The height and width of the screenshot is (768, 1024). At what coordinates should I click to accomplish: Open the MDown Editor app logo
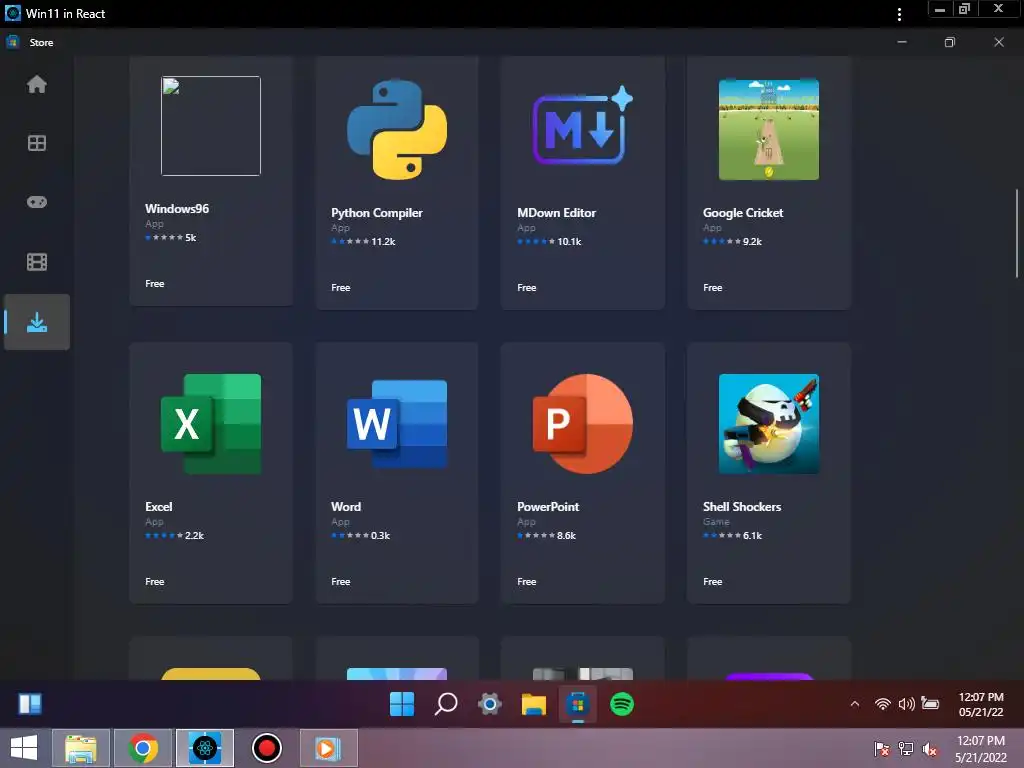(x=583, y=125)
